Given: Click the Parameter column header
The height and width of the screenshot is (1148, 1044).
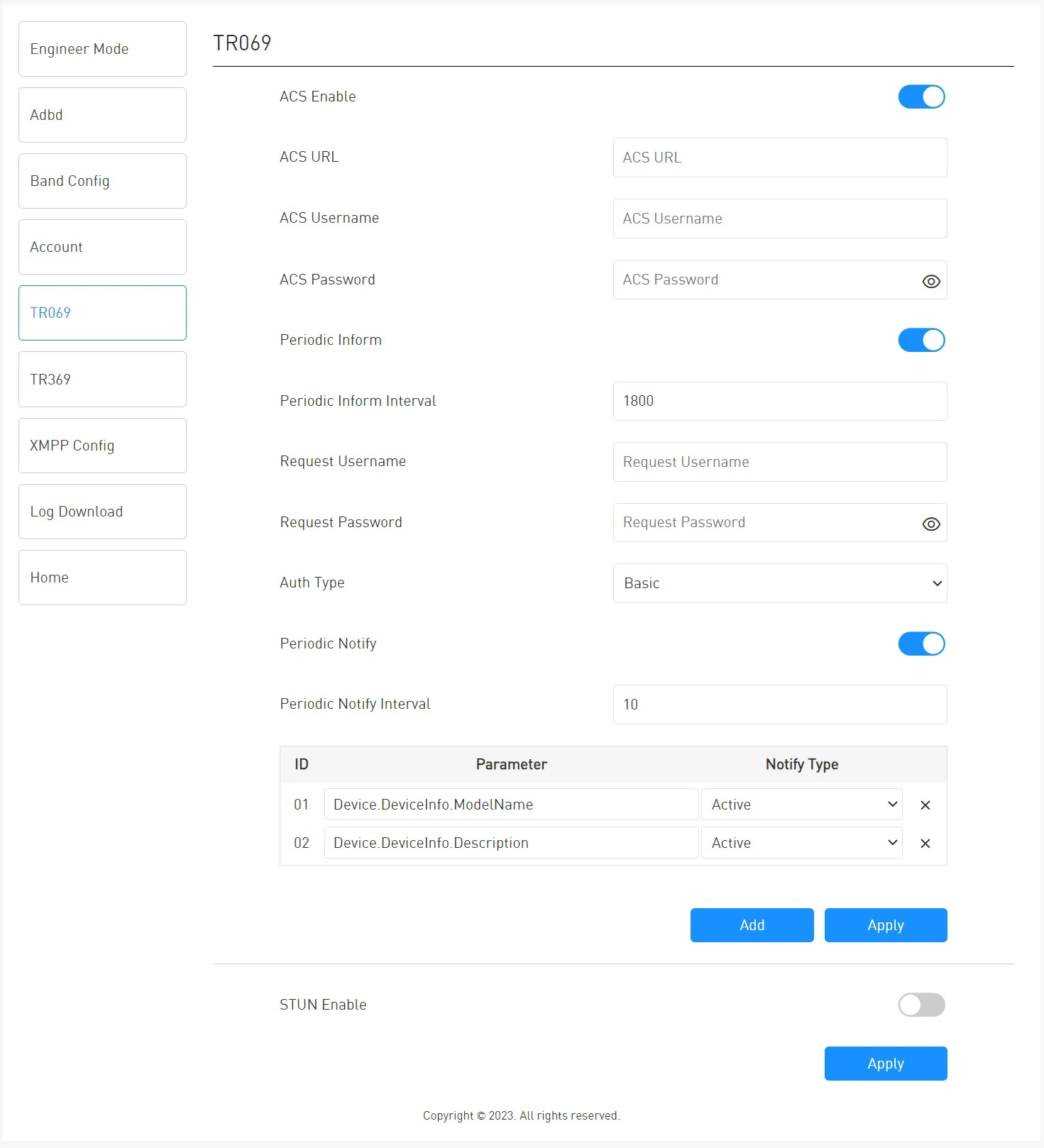Looking at the screenshot, I should pos(511,764).
